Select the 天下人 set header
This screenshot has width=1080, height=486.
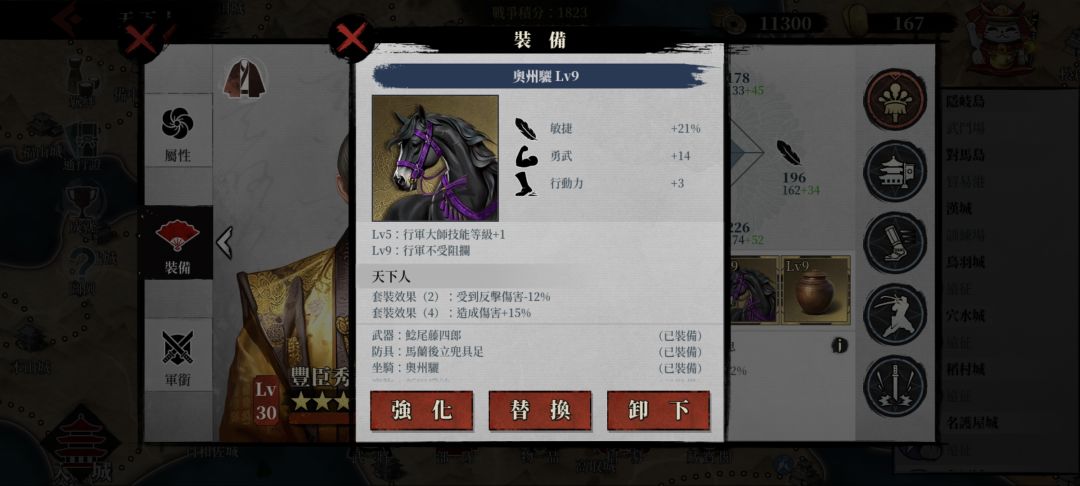391,277
